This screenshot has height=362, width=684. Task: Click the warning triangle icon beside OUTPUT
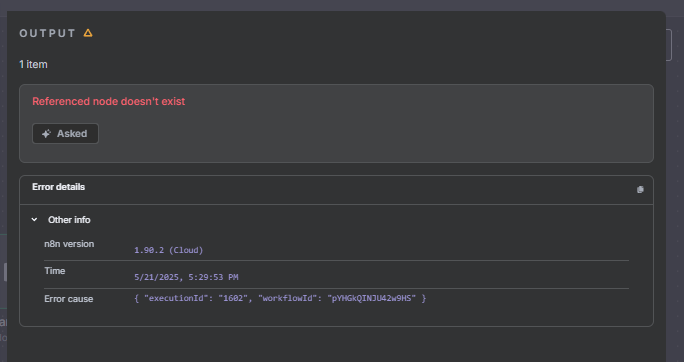88,33
